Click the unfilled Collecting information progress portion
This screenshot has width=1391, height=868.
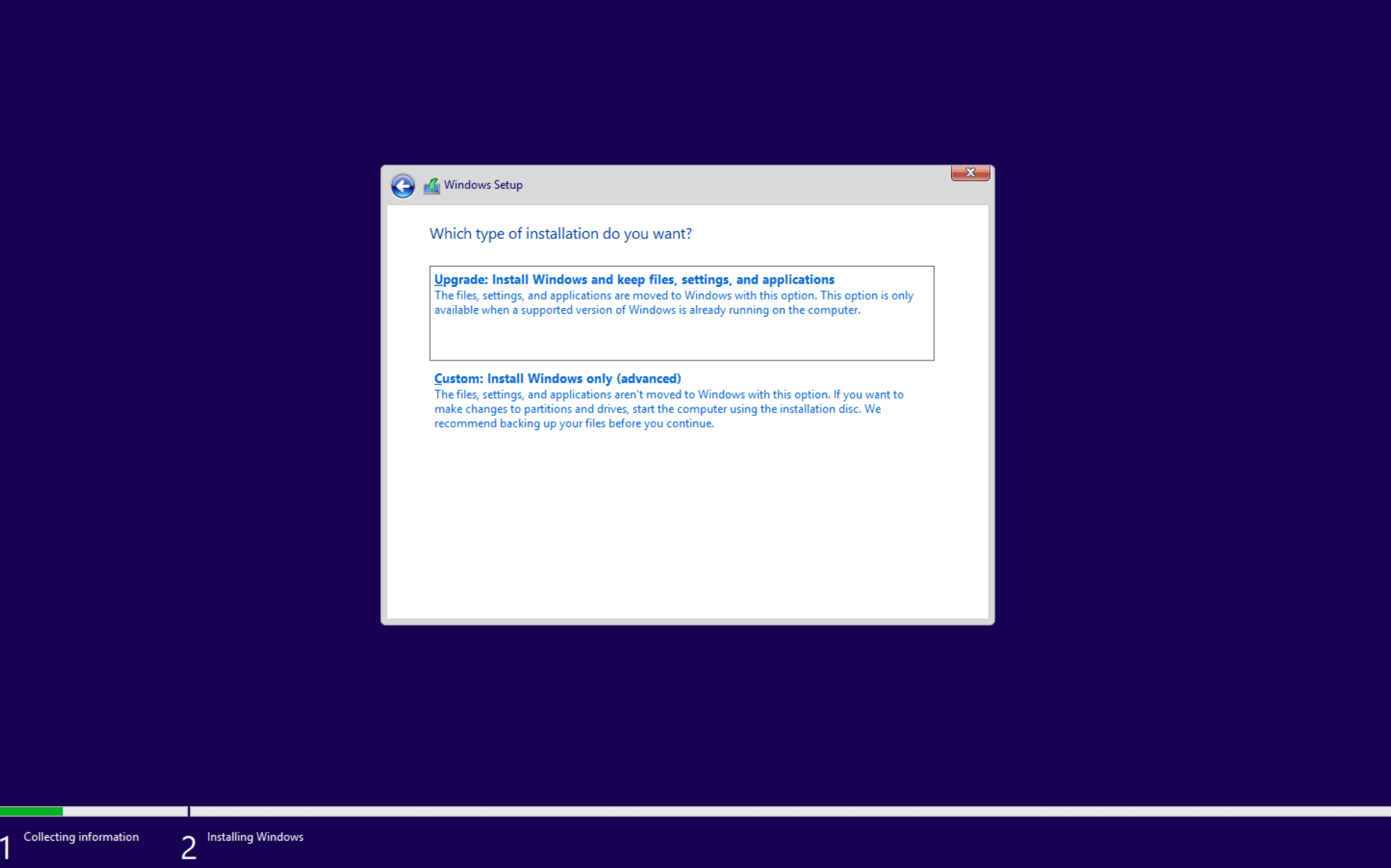[x=124, y=811]
